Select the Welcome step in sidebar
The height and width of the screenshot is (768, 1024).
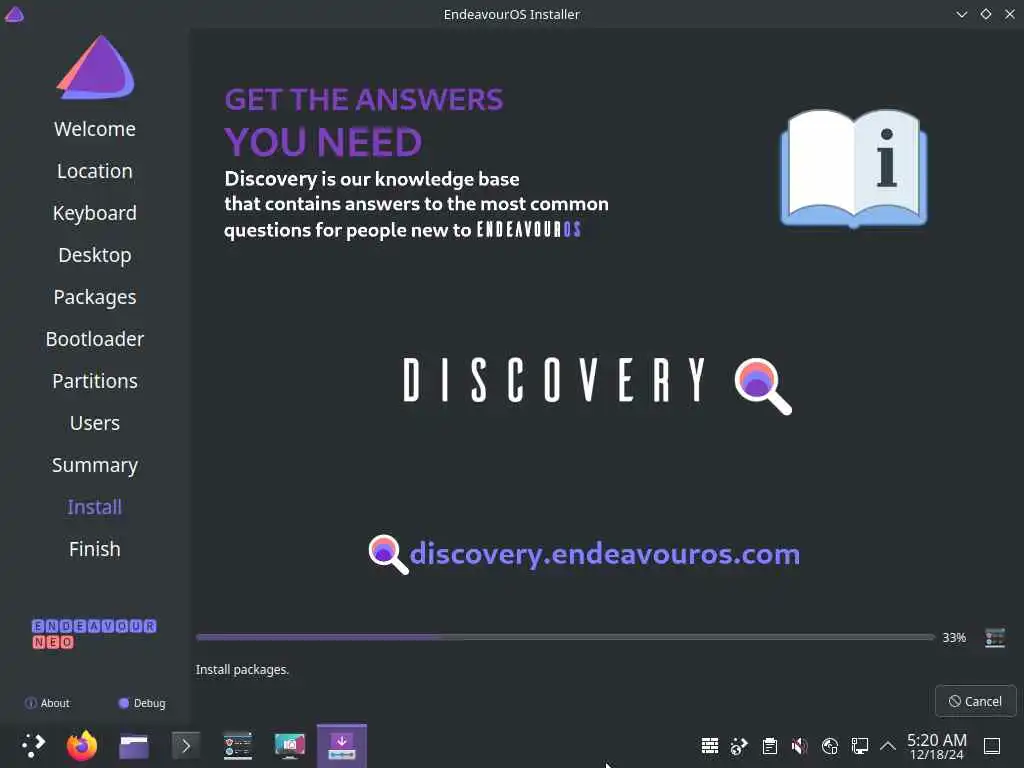[95, 129]
